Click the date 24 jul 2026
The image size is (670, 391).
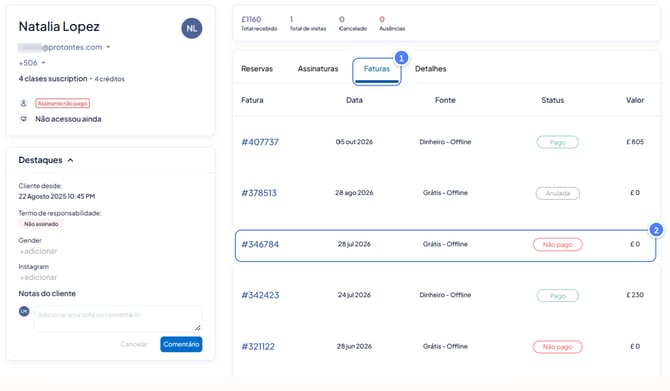tap(354, 295)
